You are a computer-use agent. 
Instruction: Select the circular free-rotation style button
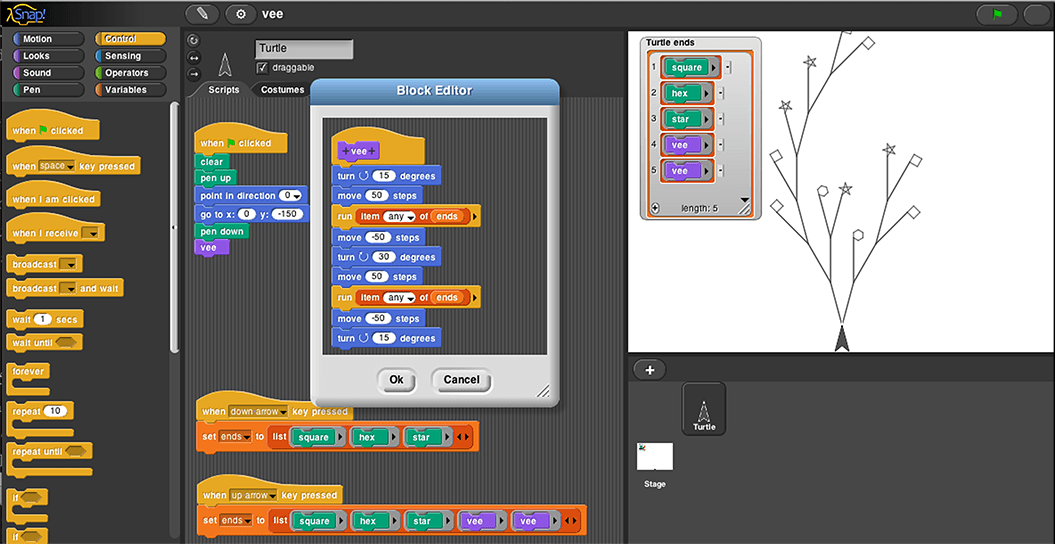193,41
